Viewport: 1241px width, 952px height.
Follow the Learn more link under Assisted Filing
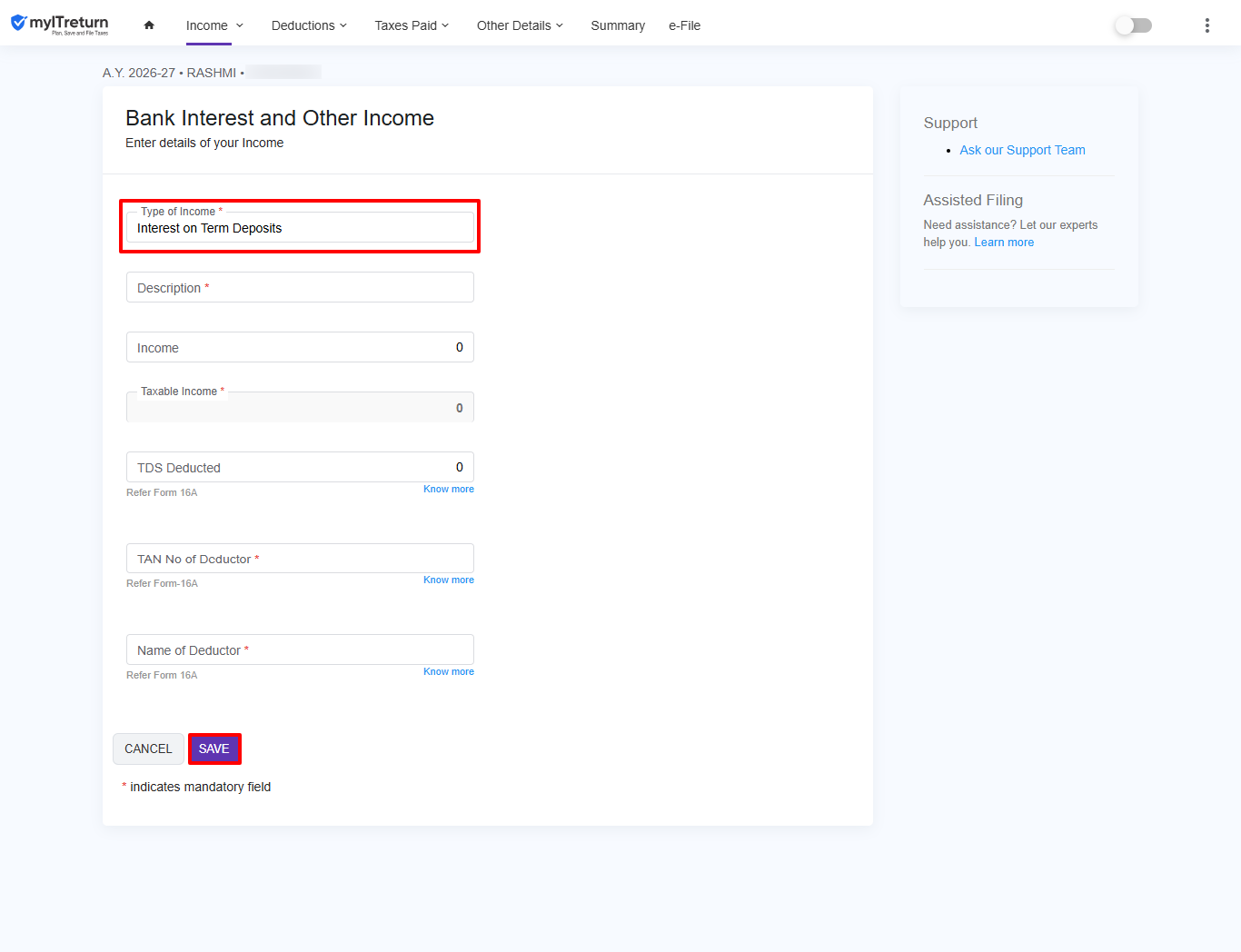point(1004,243)
